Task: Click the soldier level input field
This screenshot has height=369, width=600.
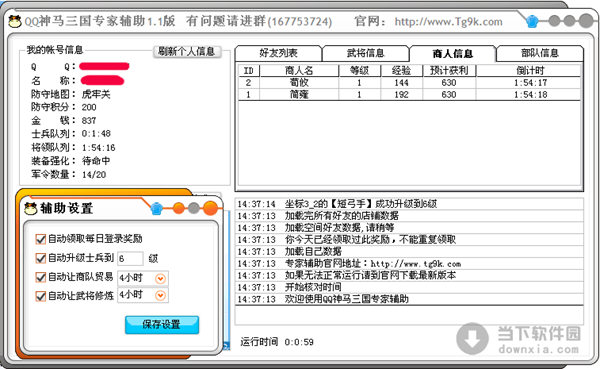Action: tap(130, 258)
